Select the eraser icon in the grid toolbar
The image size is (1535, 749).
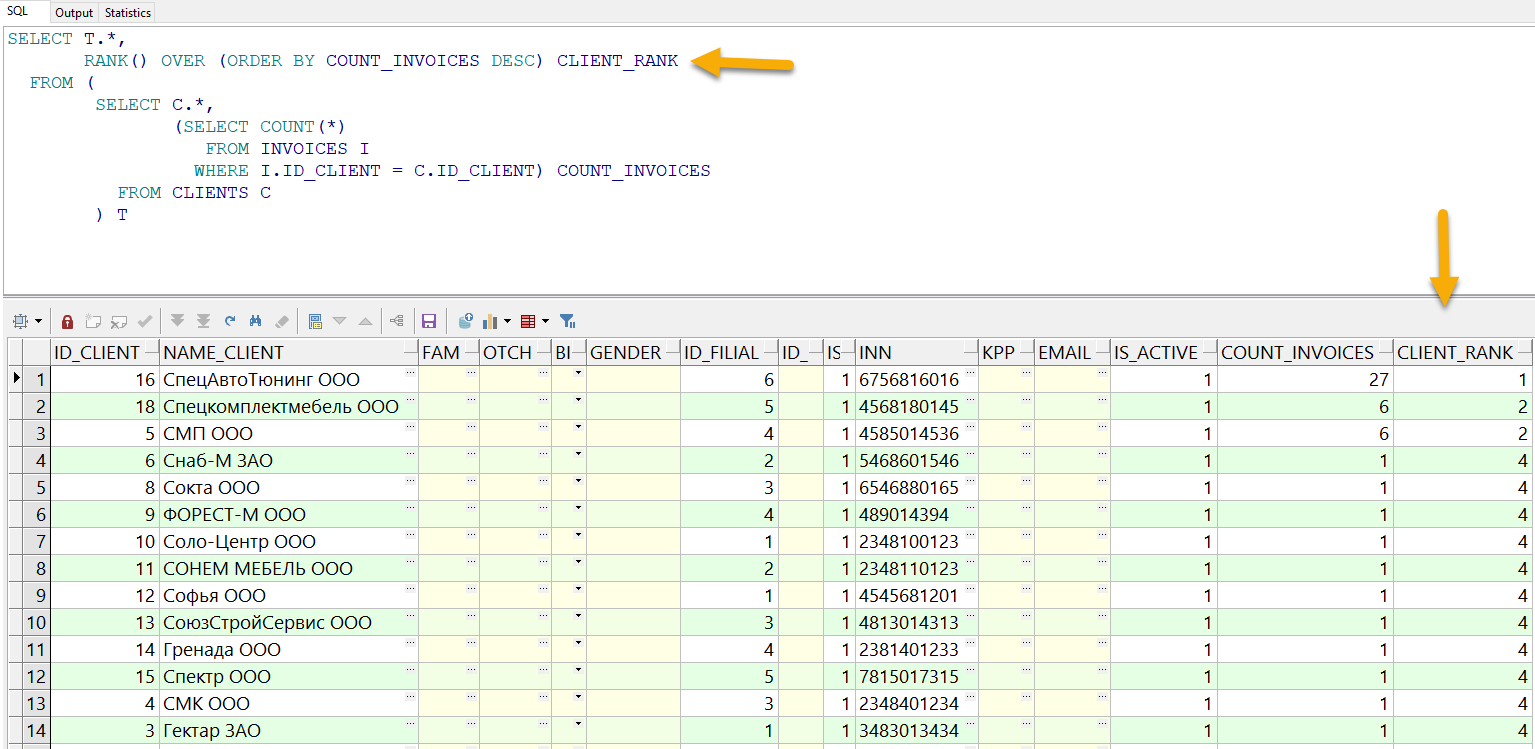[283, 320]
